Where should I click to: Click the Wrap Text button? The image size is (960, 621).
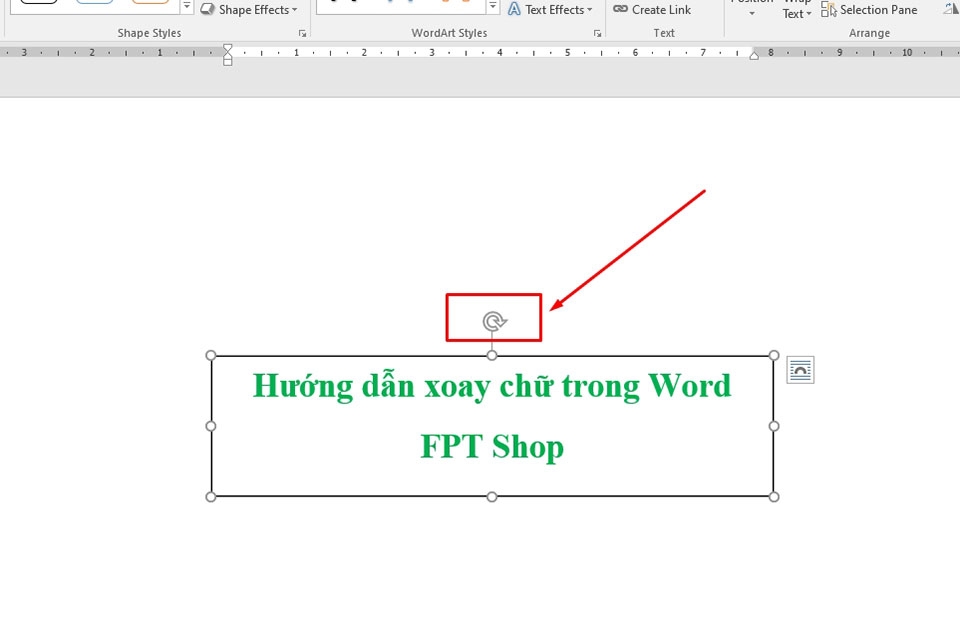click(x=796, y=9)
